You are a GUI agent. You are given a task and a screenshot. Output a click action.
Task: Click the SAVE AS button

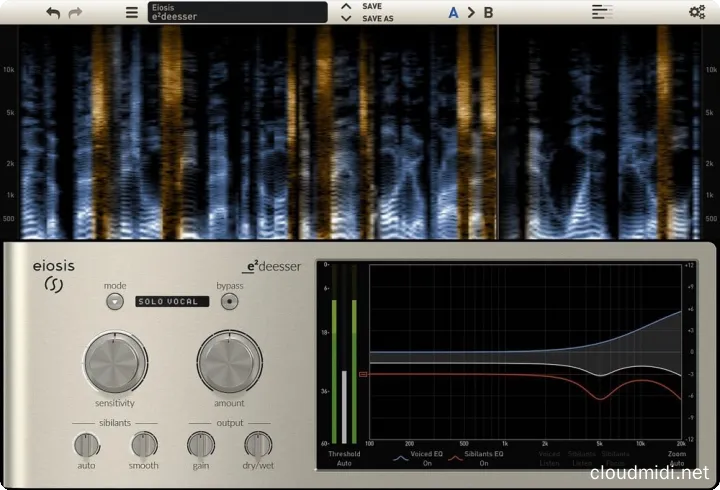coord(376,19)
